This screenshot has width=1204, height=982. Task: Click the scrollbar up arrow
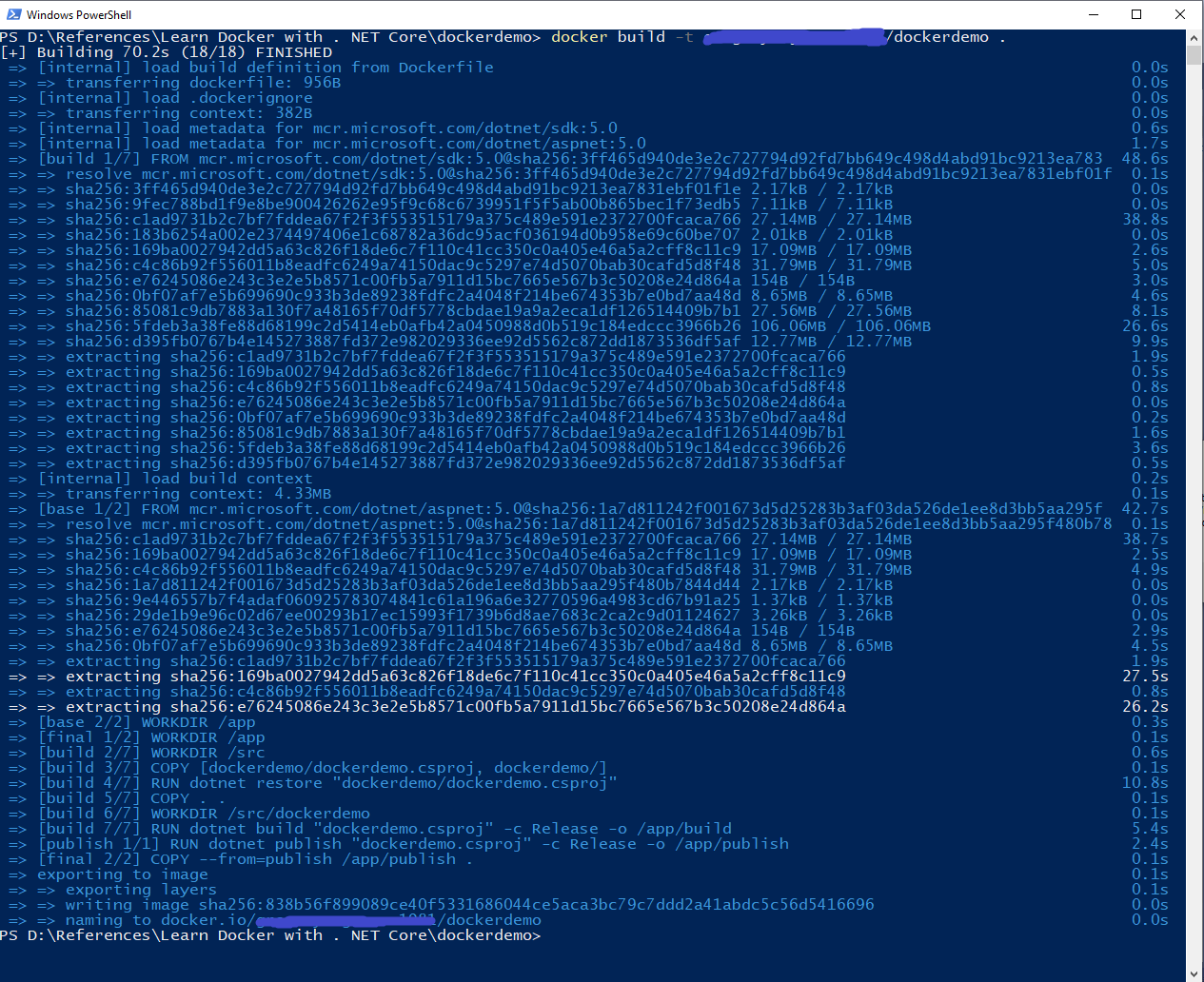click(x=1194, y=38)
